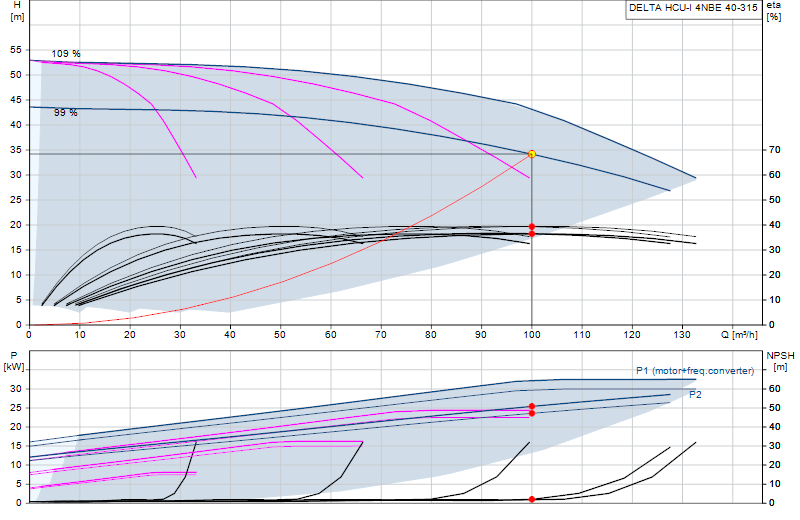800x520 pixels.
Task: Click the 109 % speed curve label
Action: (x=66, y=54)
